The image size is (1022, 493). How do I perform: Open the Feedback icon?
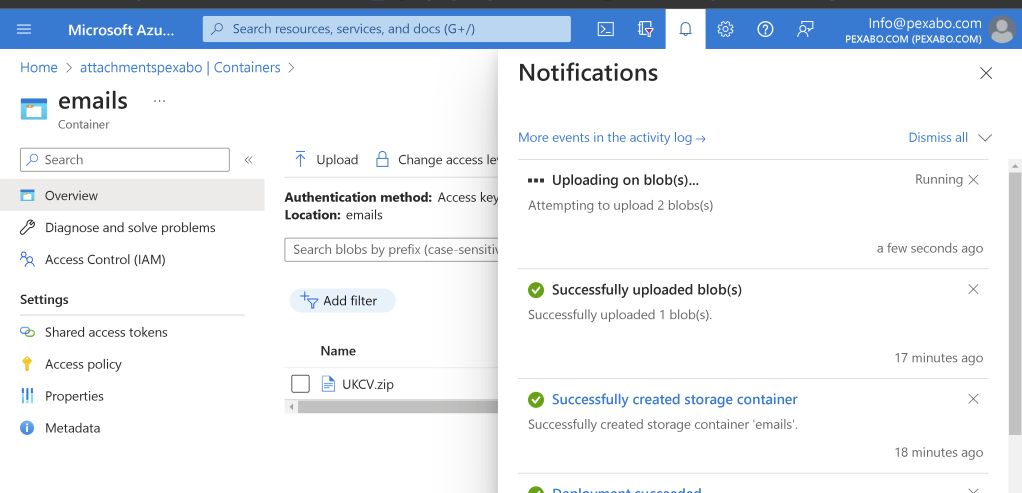click(805, 29)
